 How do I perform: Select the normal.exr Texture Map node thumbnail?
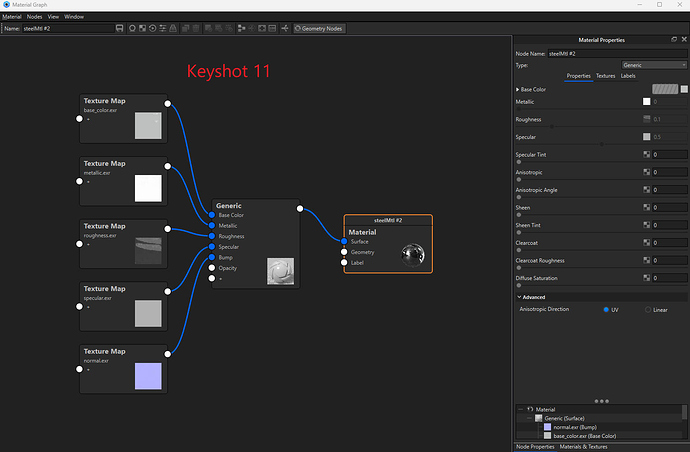click(x=148, y=376)
